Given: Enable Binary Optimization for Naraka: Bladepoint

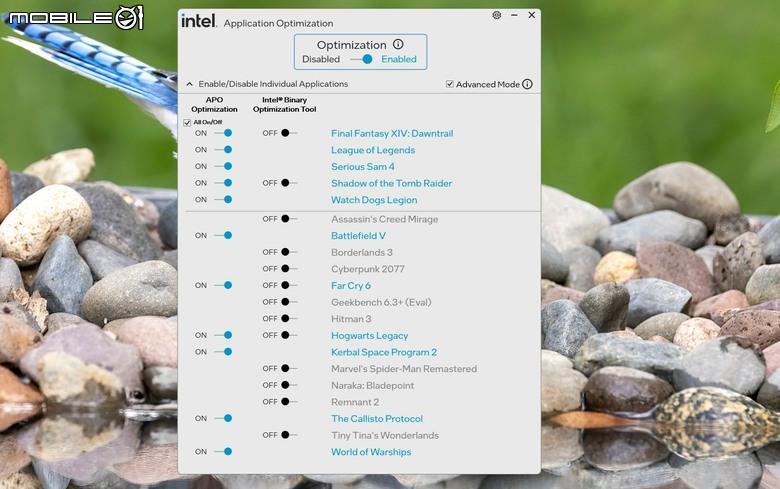Looking at the screenshot, I should pos(289,385).
